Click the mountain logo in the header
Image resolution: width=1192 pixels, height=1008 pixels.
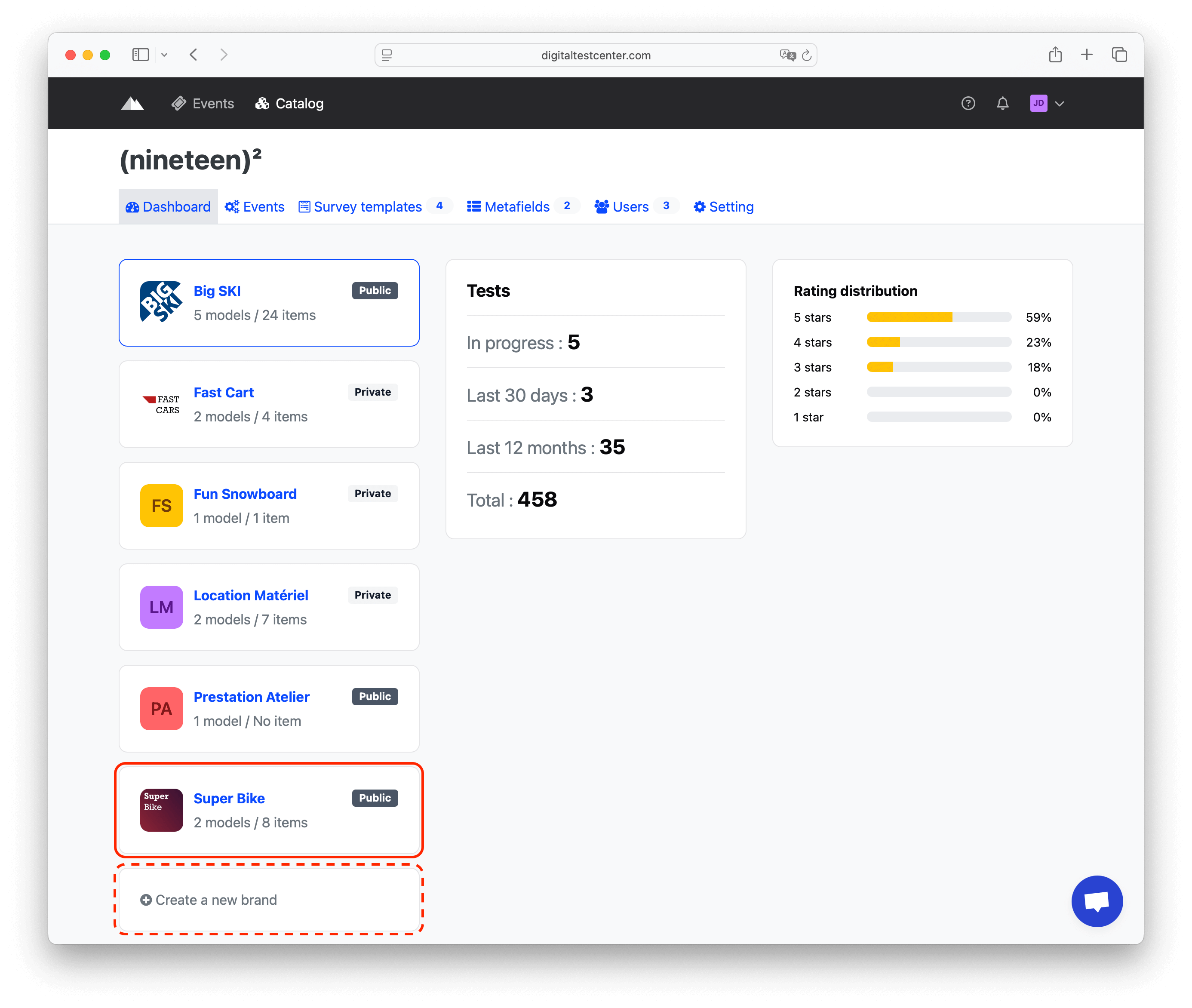[132, 104]
